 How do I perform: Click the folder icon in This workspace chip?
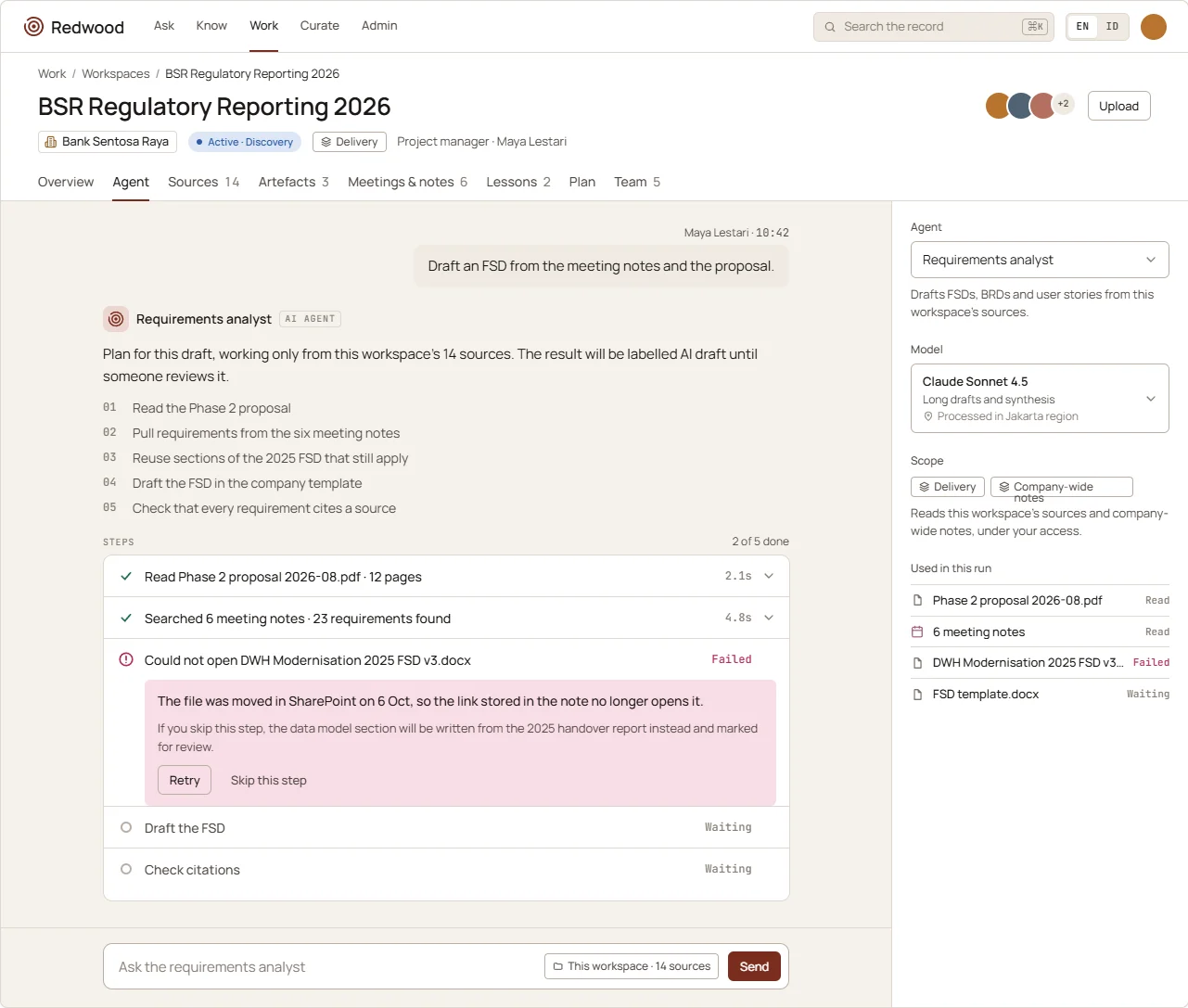558,966
